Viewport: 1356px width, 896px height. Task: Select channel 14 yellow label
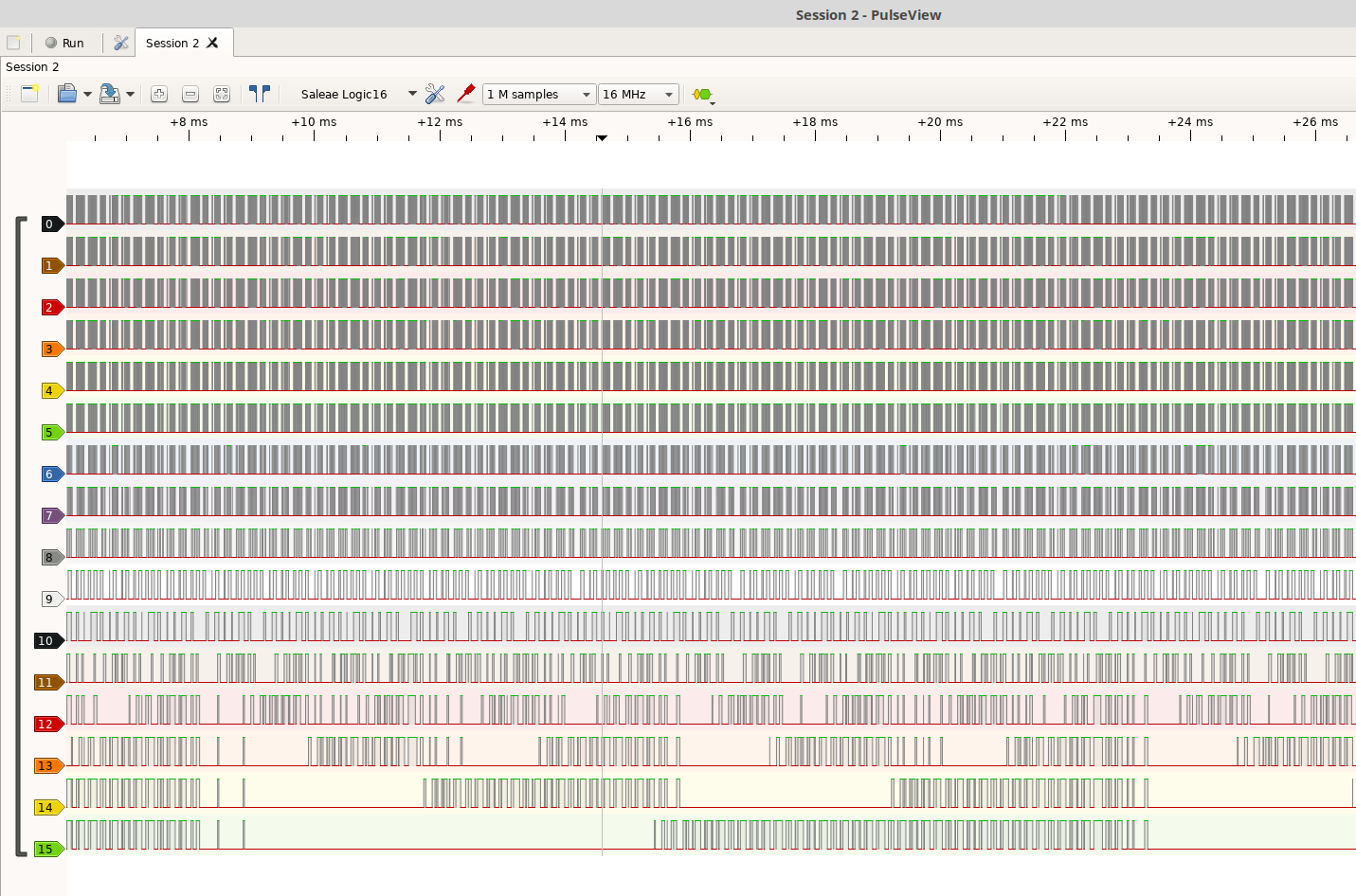coord(49,808)
